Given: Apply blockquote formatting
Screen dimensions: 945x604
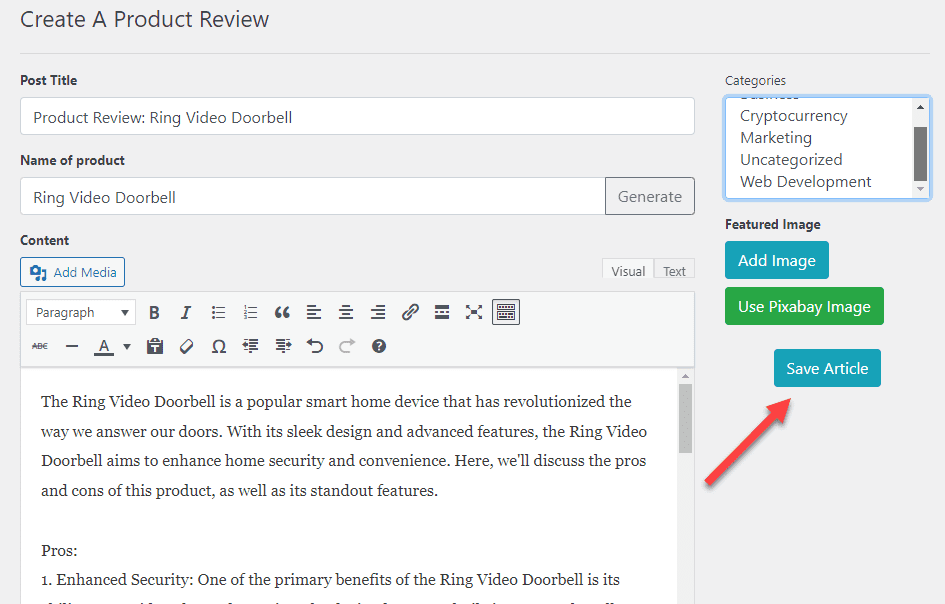Looking at the screenshot, I should tap(282, 312).
